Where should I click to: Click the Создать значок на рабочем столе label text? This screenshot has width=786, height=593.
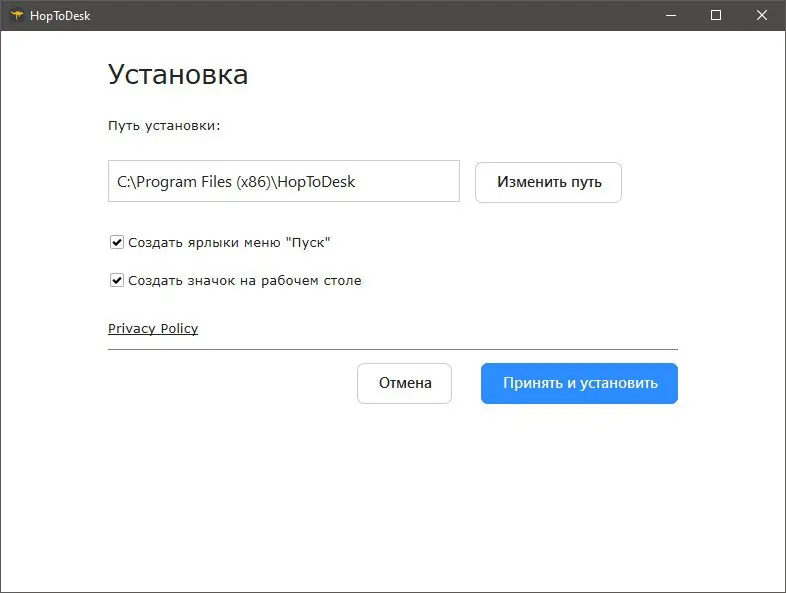pyautogui.click(x=245, y=281)
